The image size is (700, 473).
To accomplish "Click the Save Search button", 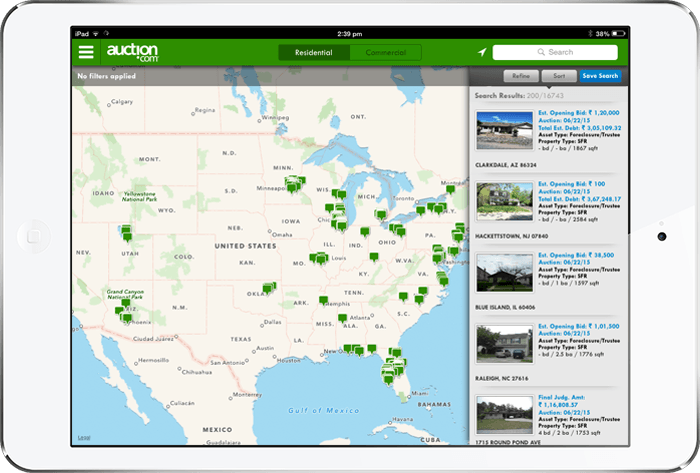I will (x=600, y=76).
